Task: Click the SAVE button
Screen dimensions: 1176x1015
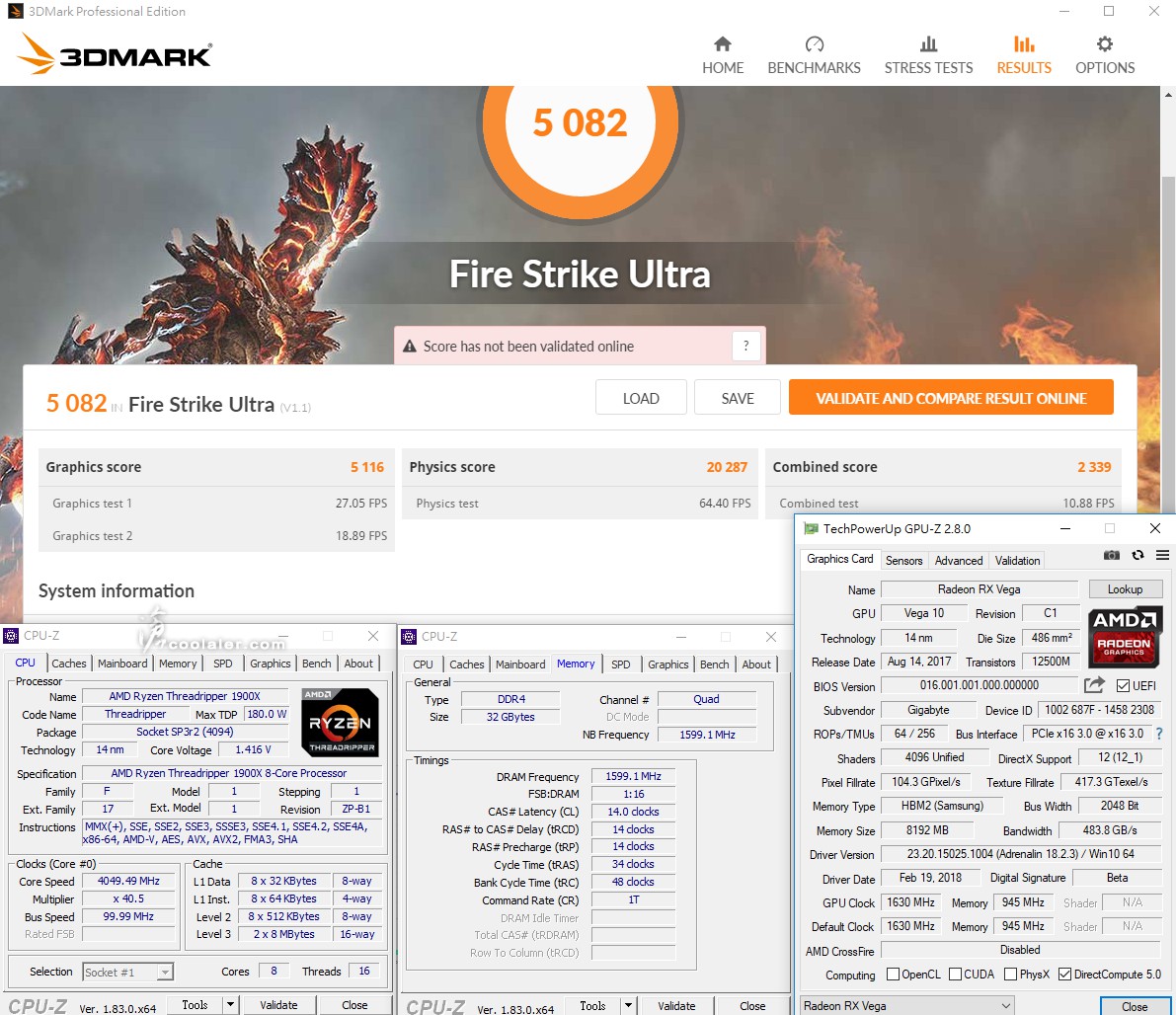Action: click(738, 398)
